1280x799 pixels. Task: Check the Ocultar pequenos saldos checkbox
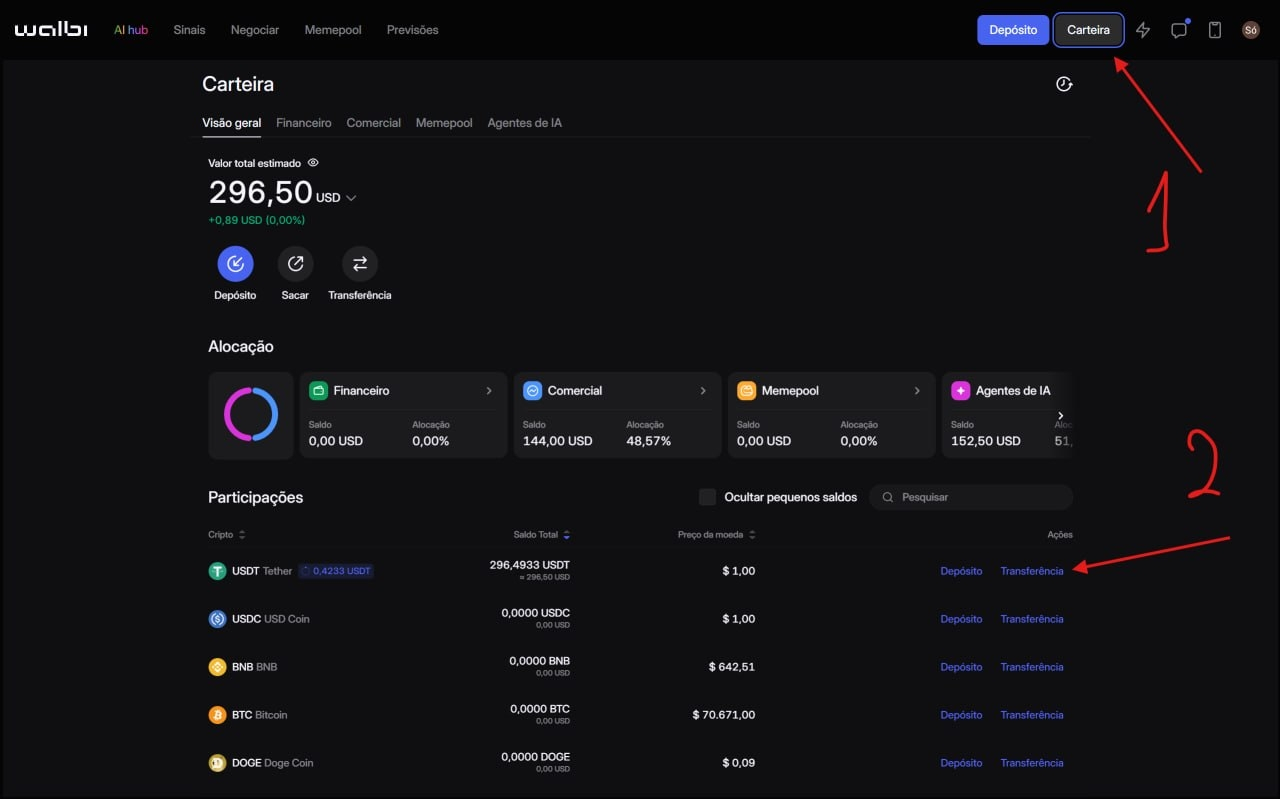707,497
